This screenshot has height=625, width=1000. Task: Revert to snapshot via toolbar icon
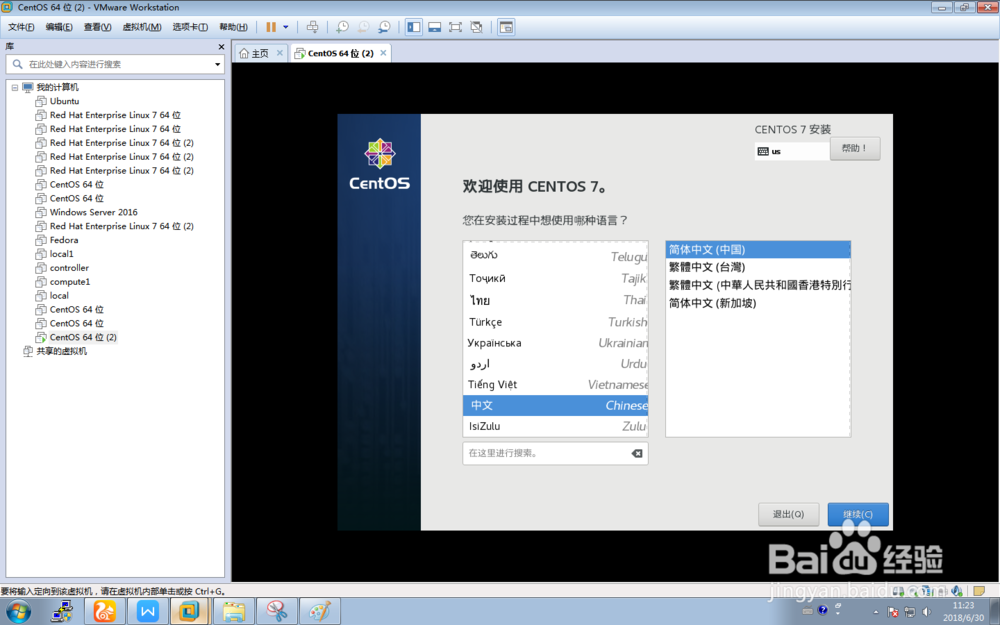363,27
